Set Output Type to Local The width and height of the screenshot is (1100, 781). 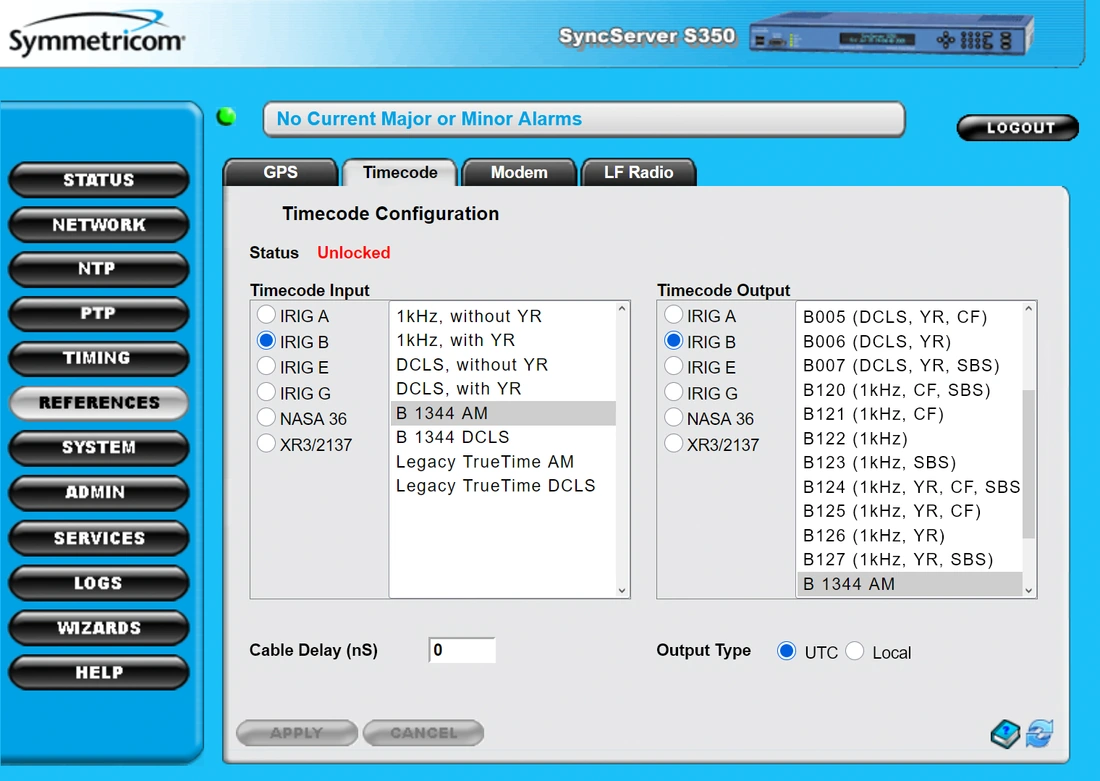[x=855, y=652]
